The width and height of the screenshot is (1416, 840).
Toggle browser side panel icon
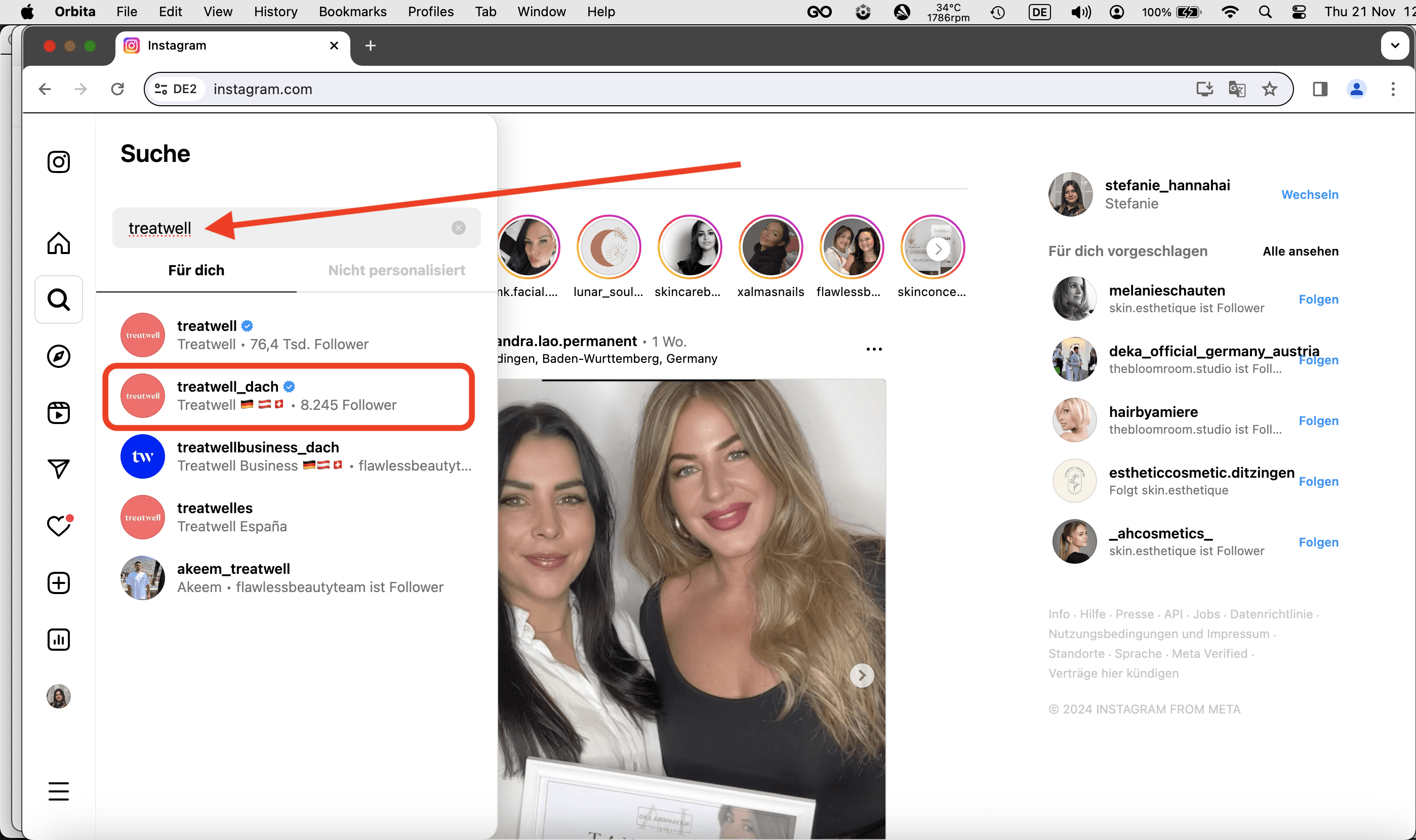(x=1320, y=89)
